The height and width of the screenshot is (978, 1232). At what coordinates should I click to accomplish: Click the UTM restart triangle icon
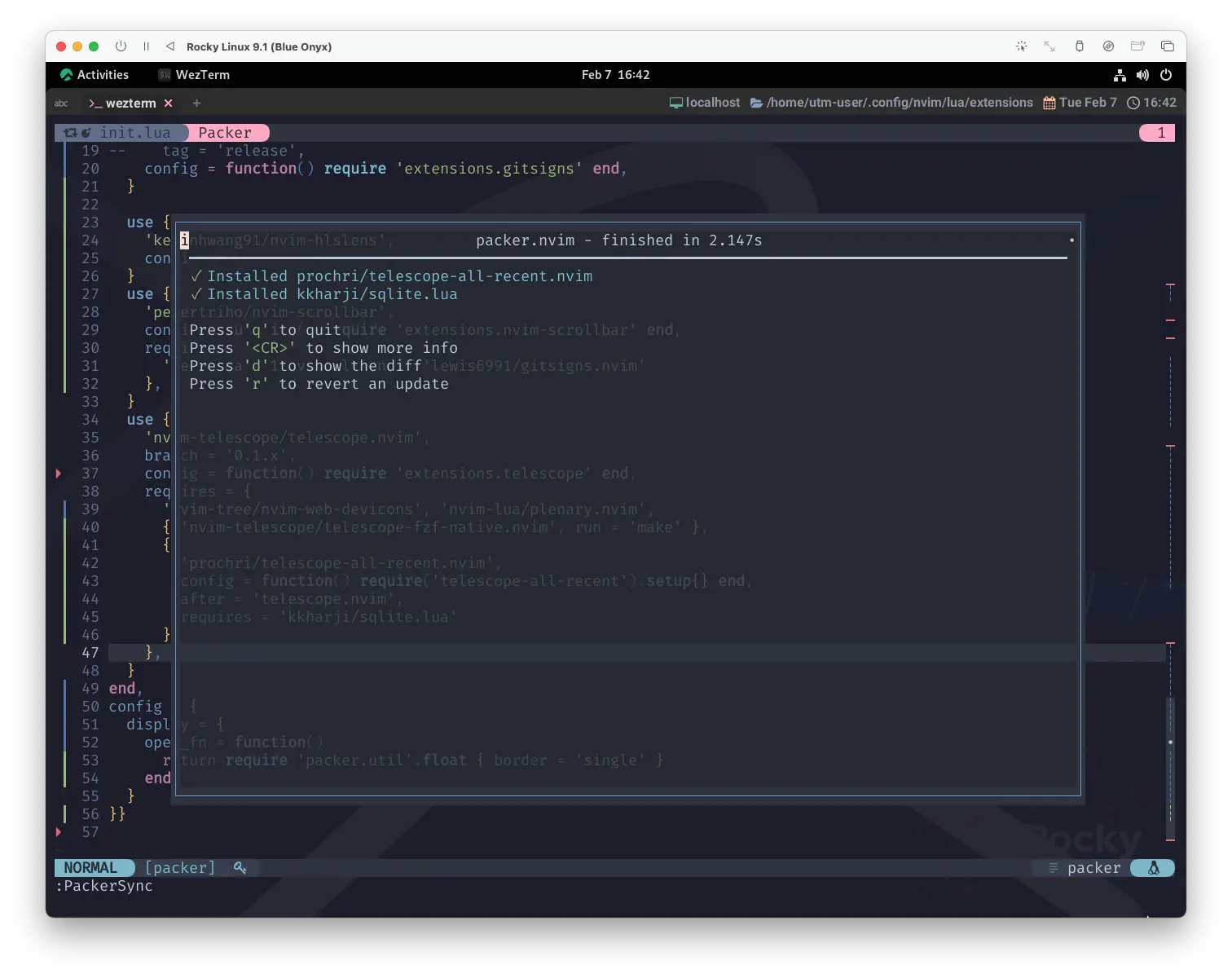pos(170,46)
